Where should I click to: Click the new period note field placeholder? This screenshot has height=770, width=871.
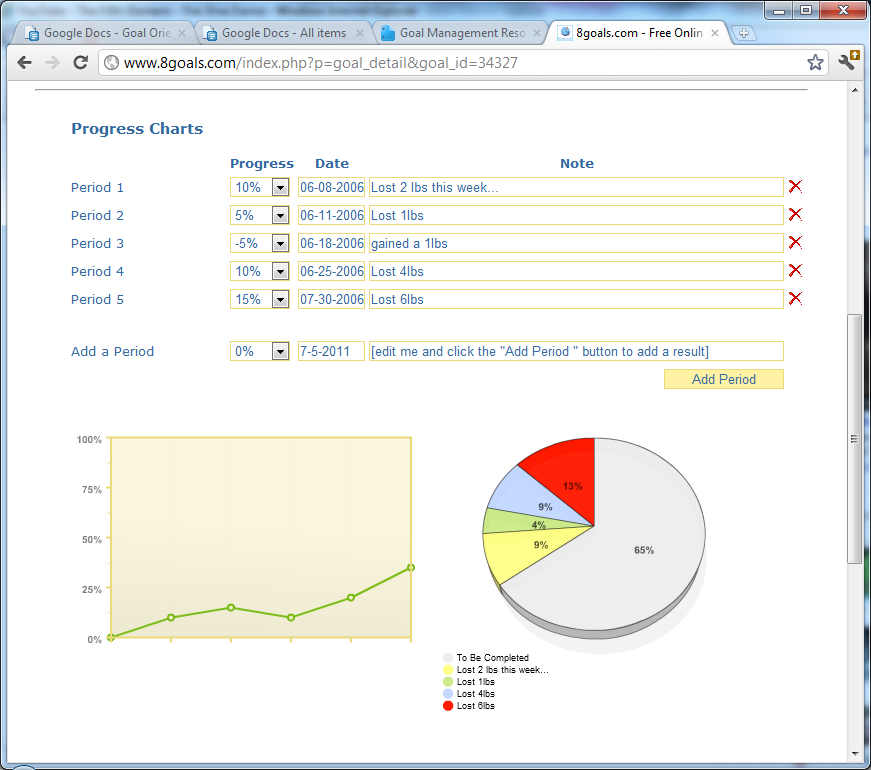click(x=576, y=351)
